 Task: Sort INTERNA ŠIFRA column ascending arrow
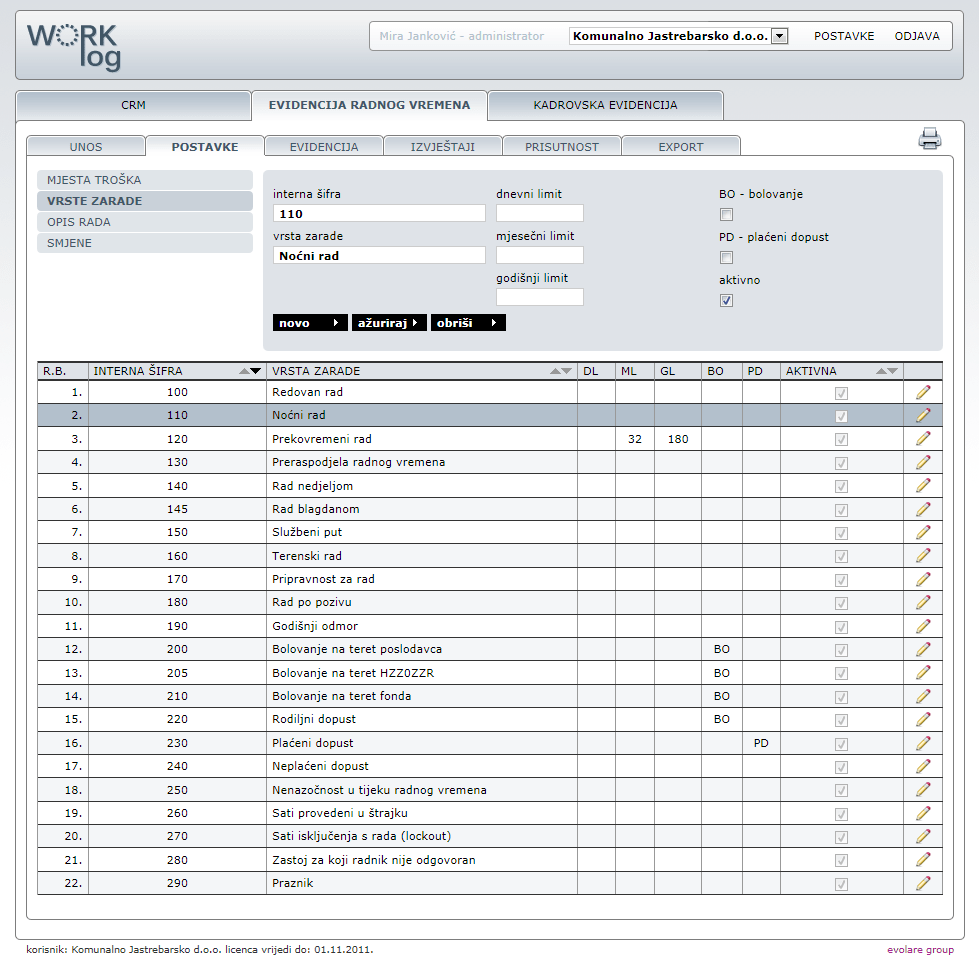244,371
